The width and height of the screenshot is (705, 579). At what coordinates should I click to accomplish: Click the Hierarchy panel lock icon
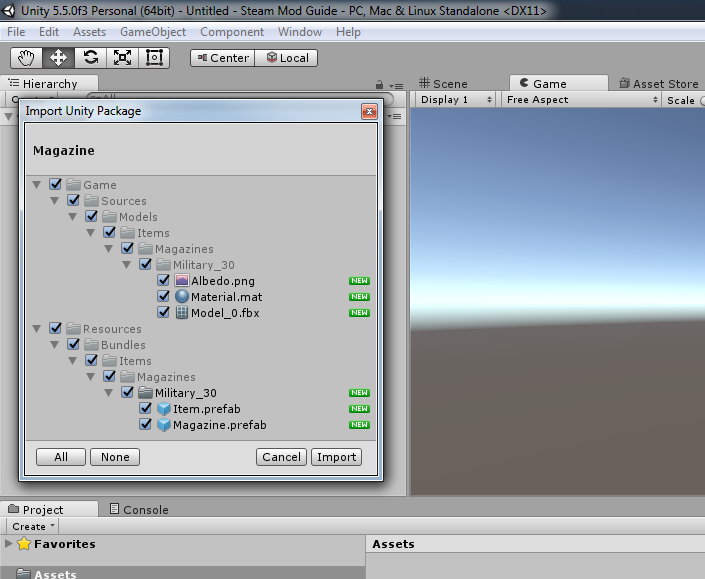click(379, 85)
